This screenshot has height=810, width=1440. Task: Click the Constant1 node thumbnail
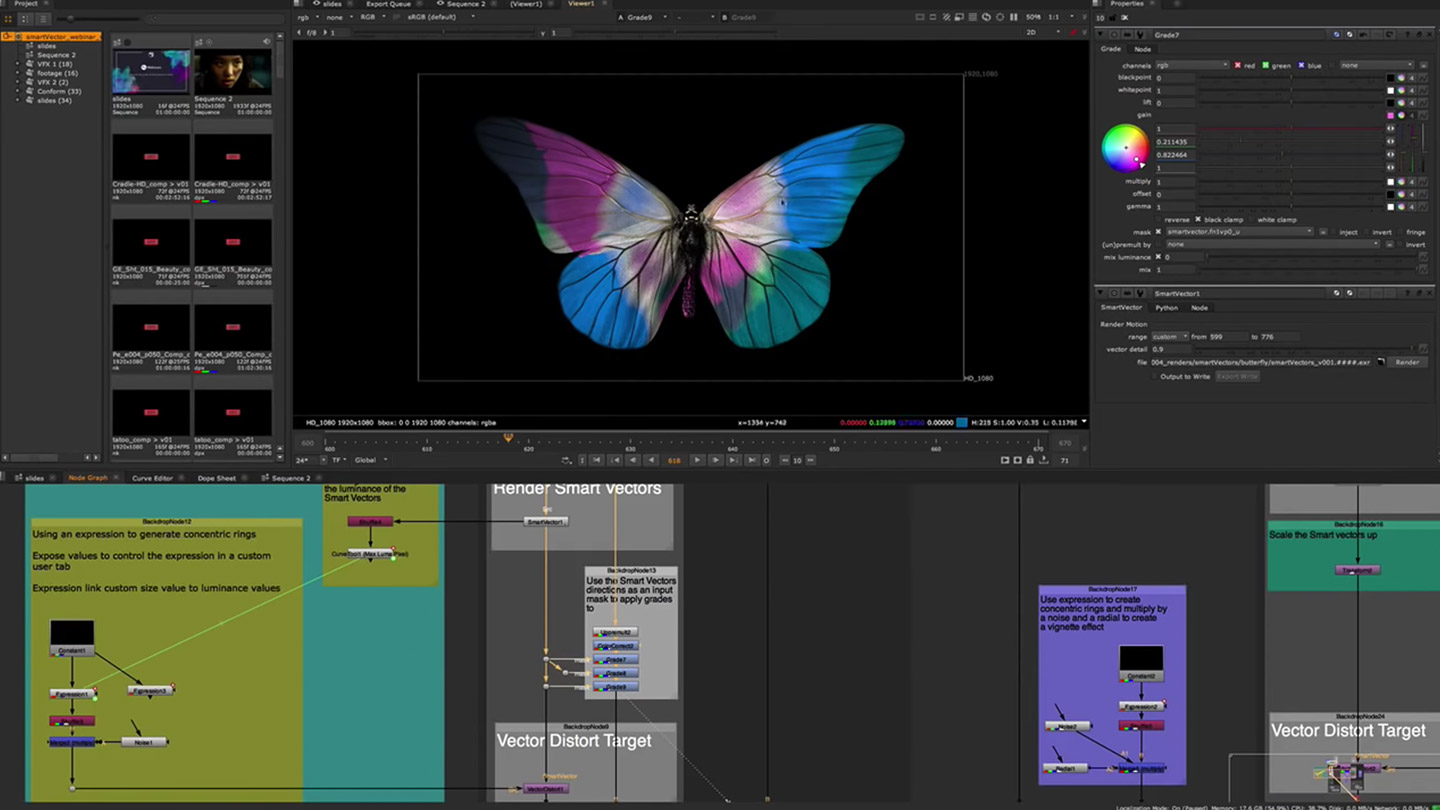coord(72,633)
